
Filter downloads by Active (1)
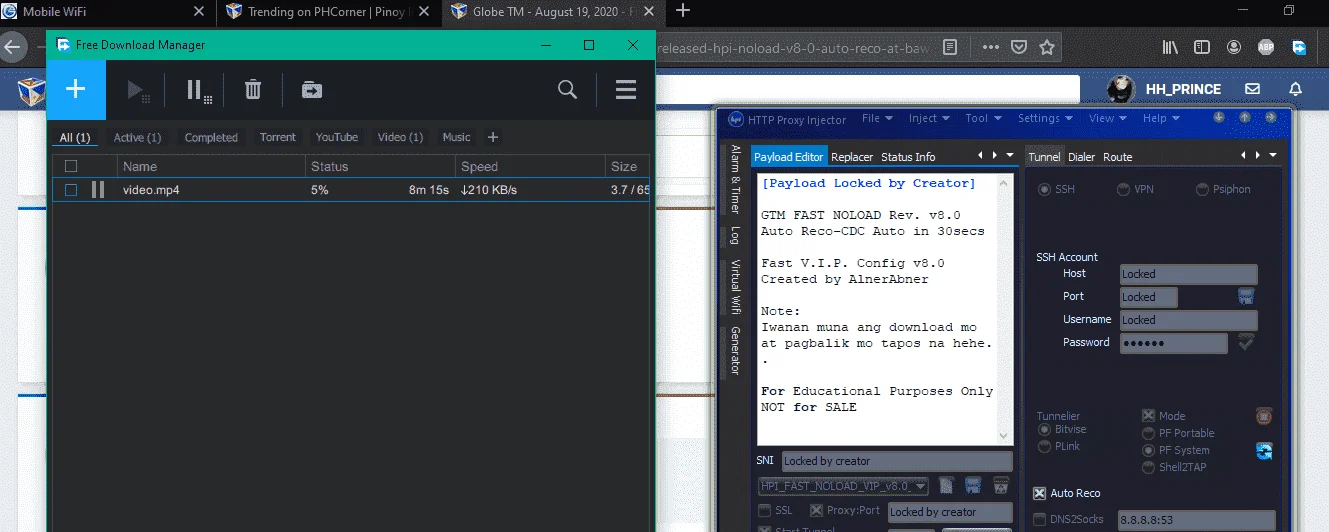[x=137, y=138]
